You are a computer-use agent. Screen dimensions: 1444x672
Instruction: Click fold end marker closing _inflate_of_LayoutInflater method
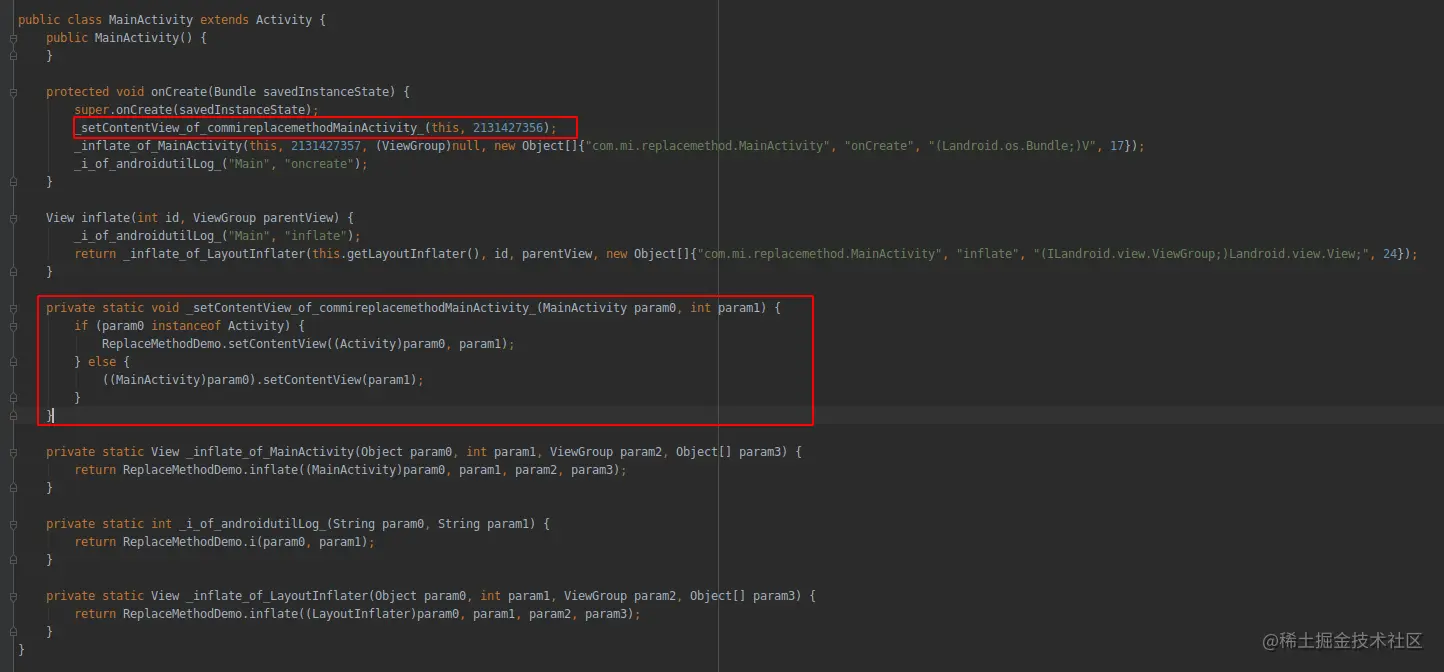14,632
